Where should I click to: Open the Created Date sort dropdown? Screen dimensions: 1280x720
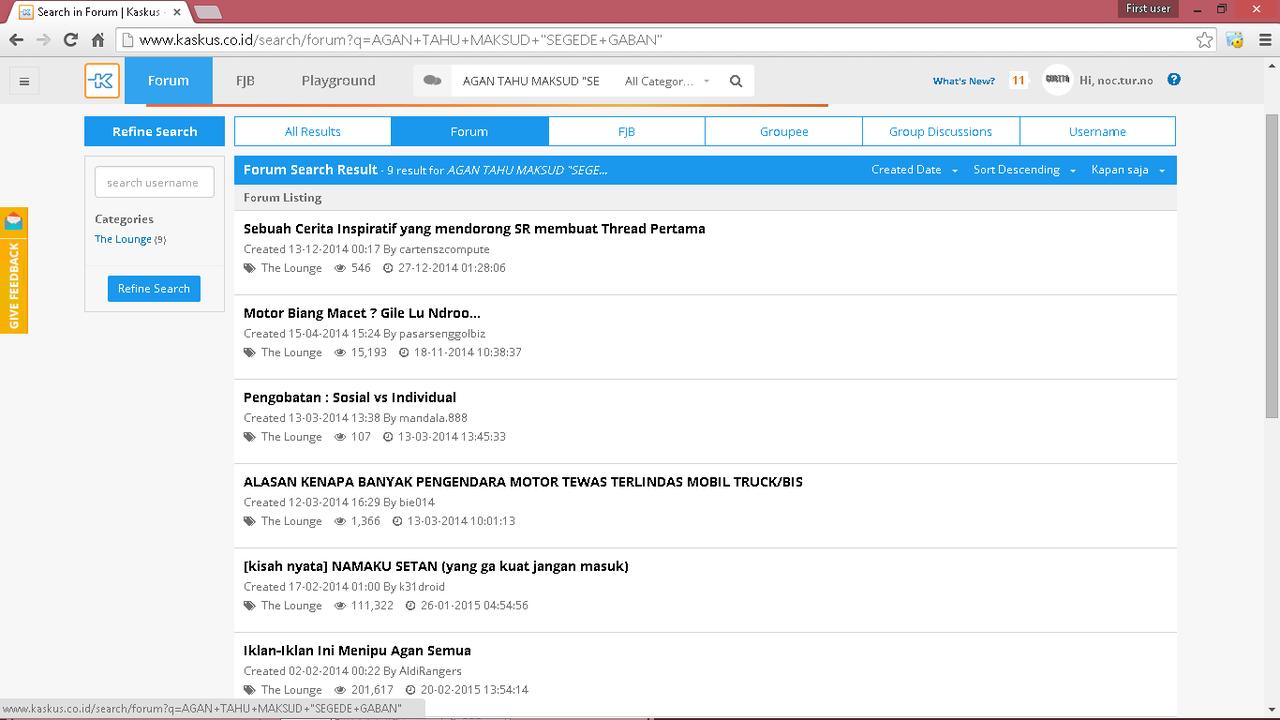pos(914,170)
